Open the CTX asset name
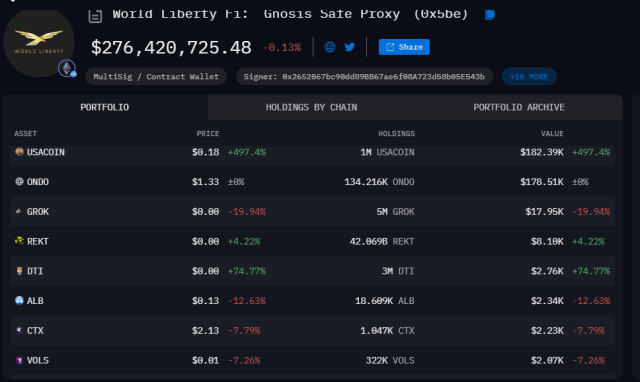 [35, 331]
